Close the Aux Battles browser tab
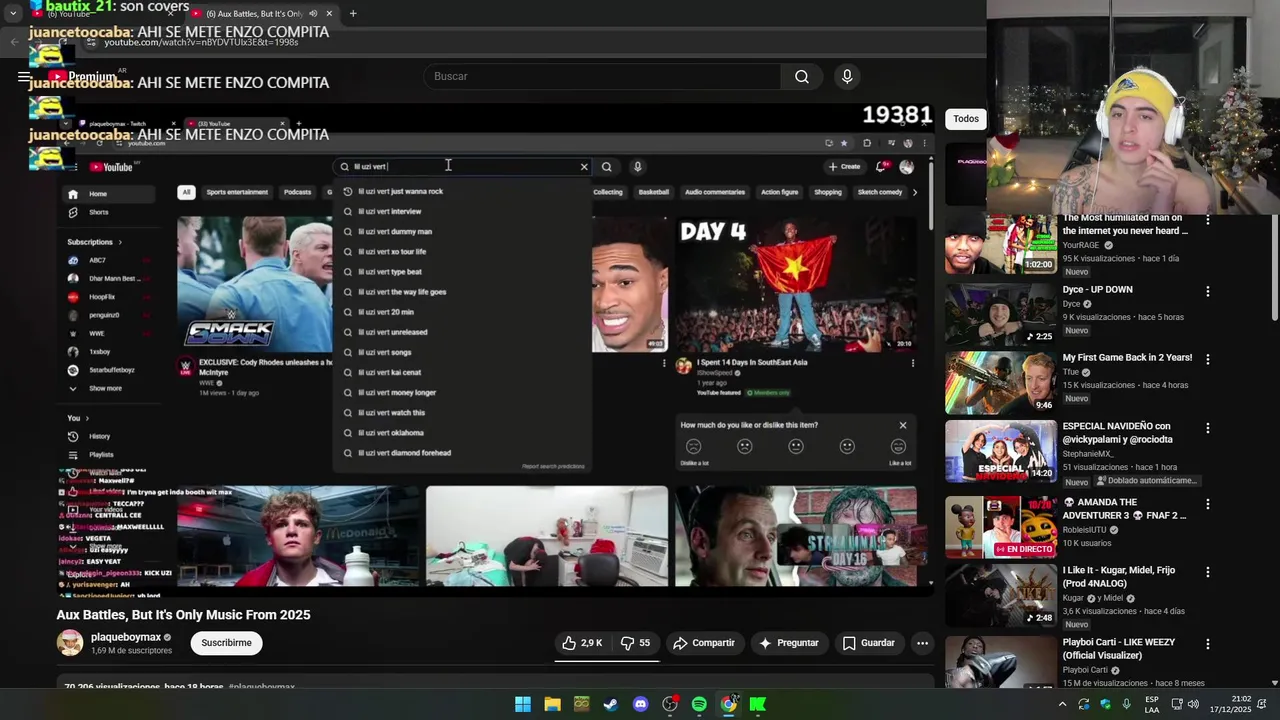This screenshot has height=720, width=1280. click(329, 14)
